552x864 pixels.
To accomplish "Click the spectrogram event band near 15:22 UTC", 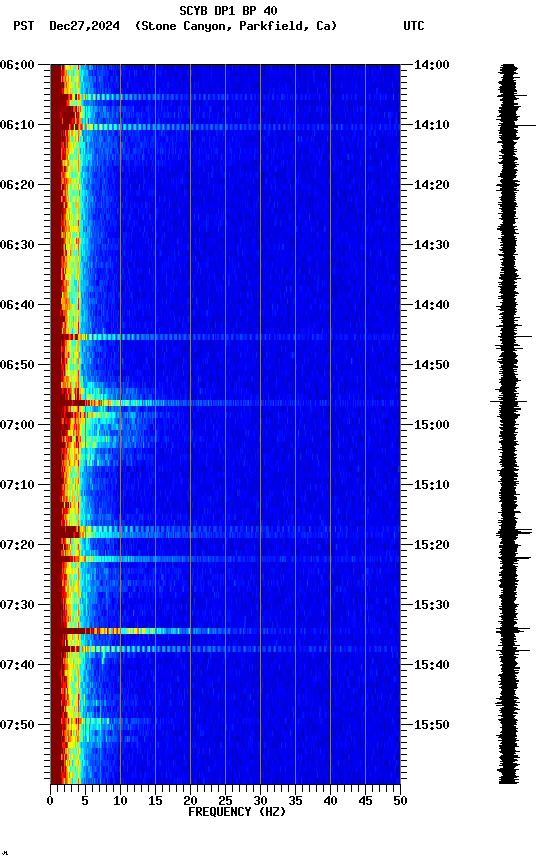I will coord(225,559).
